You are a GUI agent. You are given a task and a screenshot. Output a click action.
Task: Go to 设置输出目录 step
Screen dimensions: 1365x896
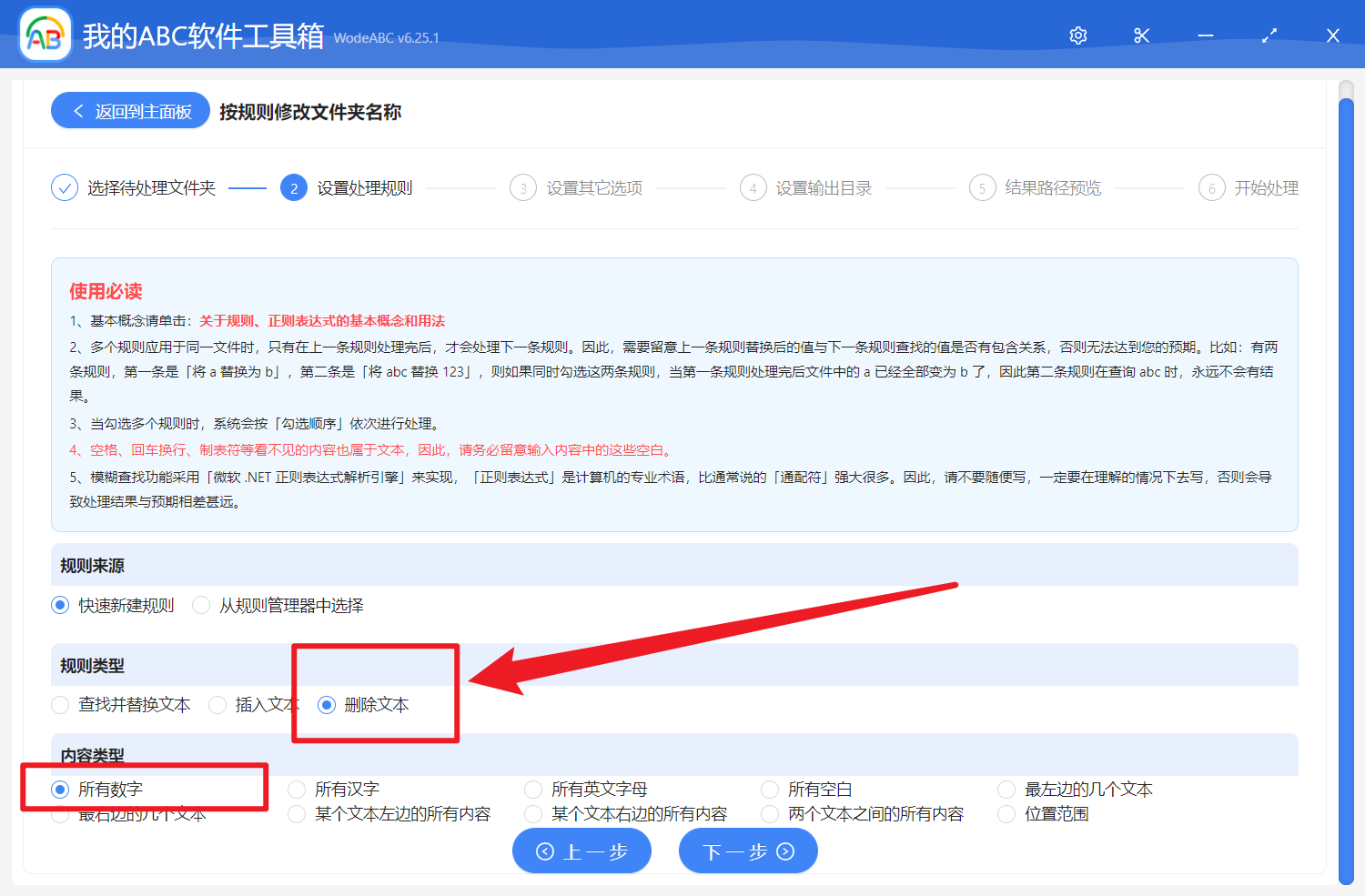(823, 188)
